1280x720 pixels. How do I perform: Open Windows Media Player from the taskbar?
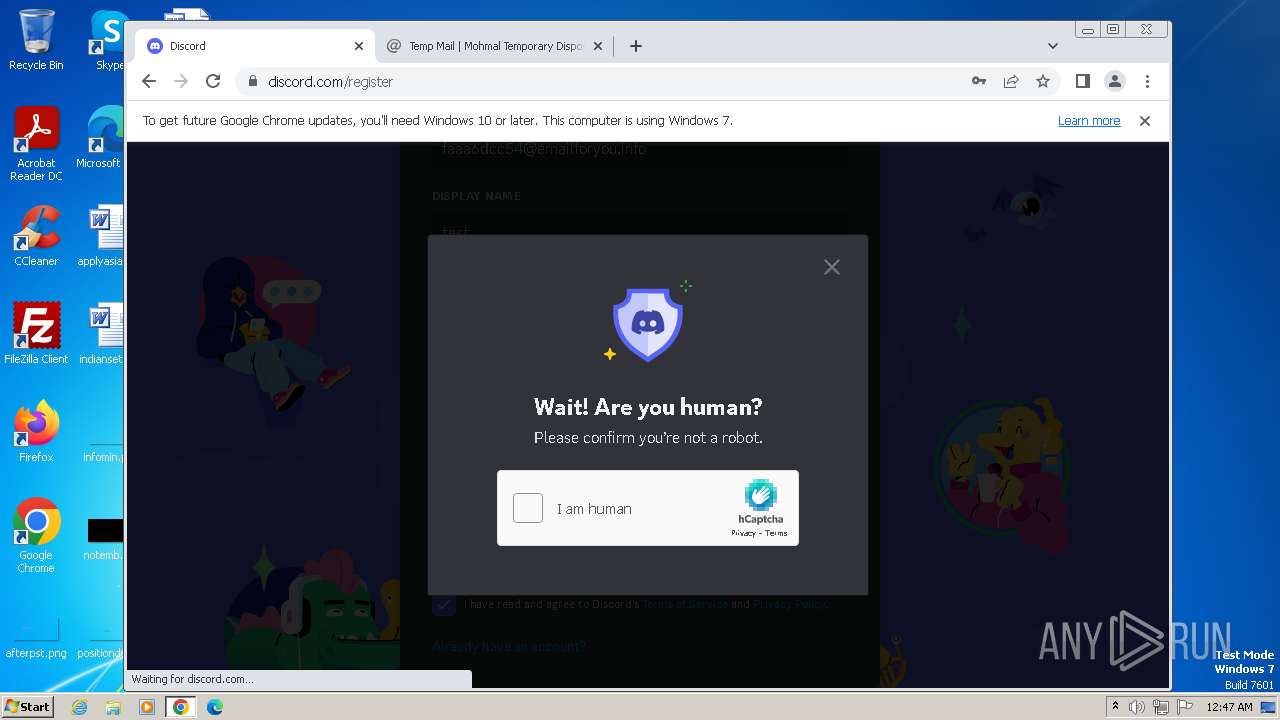pos(147,707)
